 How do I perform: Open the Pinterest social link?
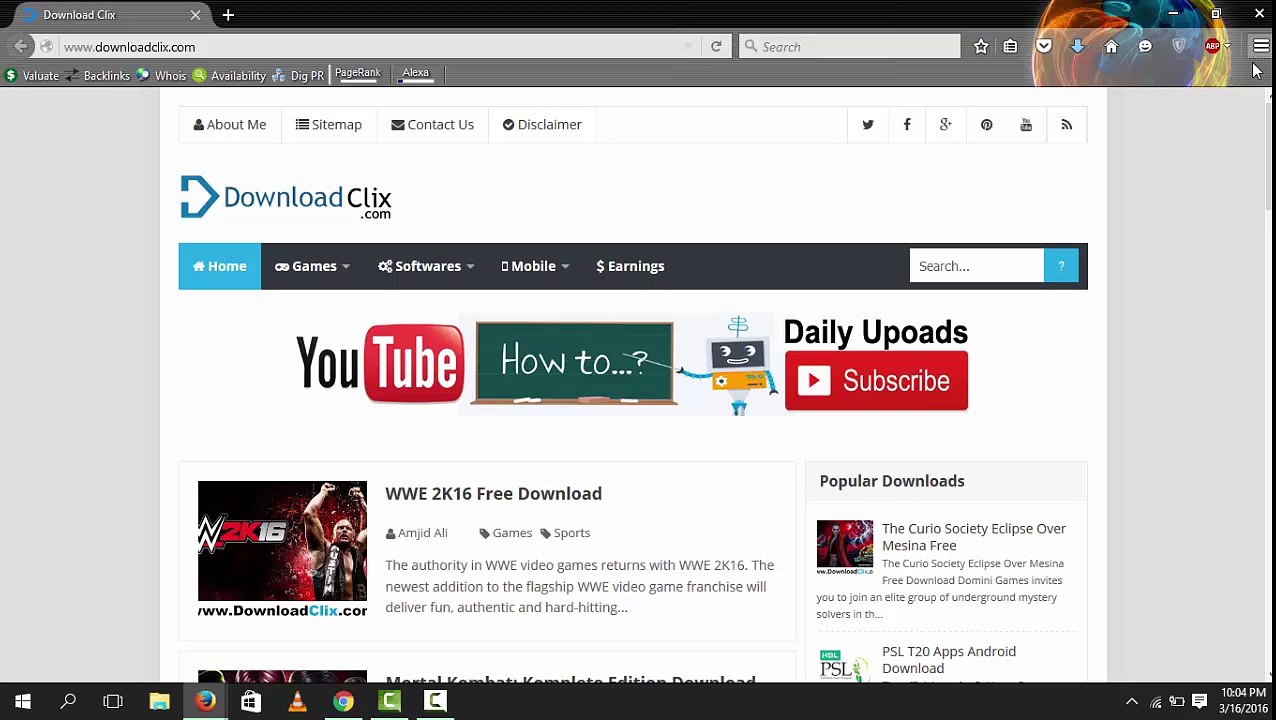point(986,125)
